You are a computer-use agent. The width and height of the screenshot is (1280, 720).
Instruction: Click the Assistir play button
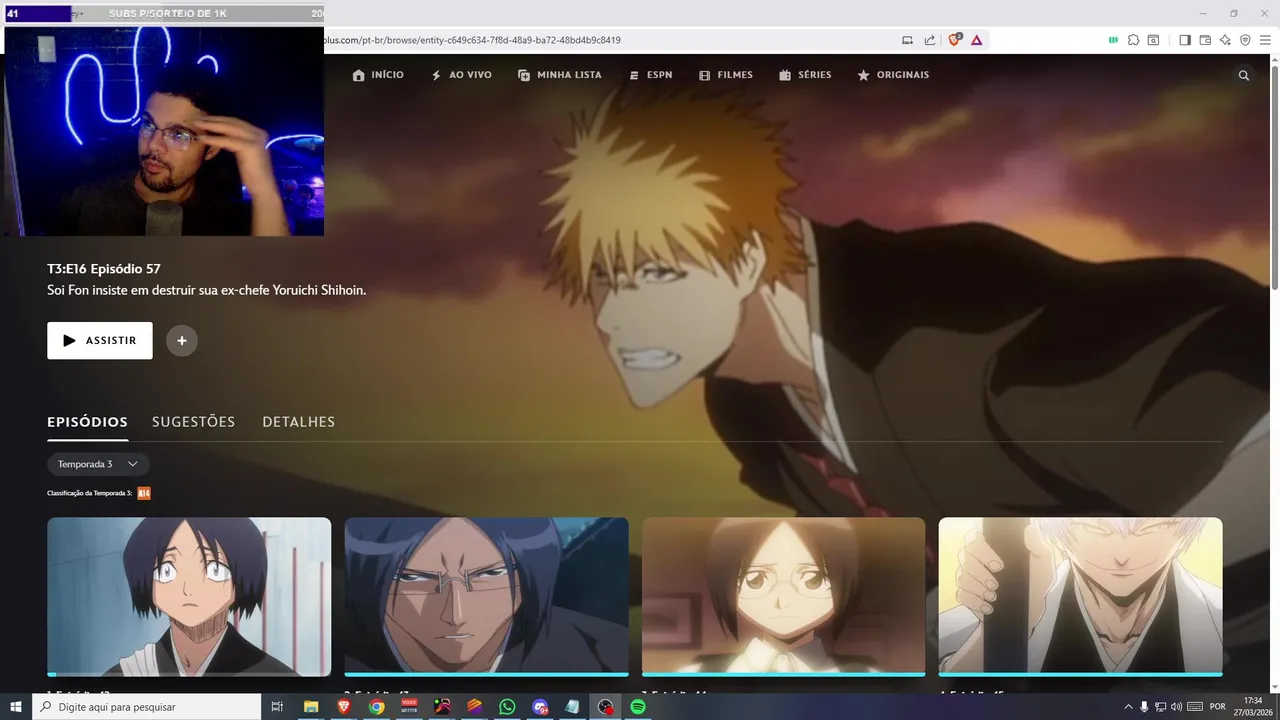click(x=100, y=340)
